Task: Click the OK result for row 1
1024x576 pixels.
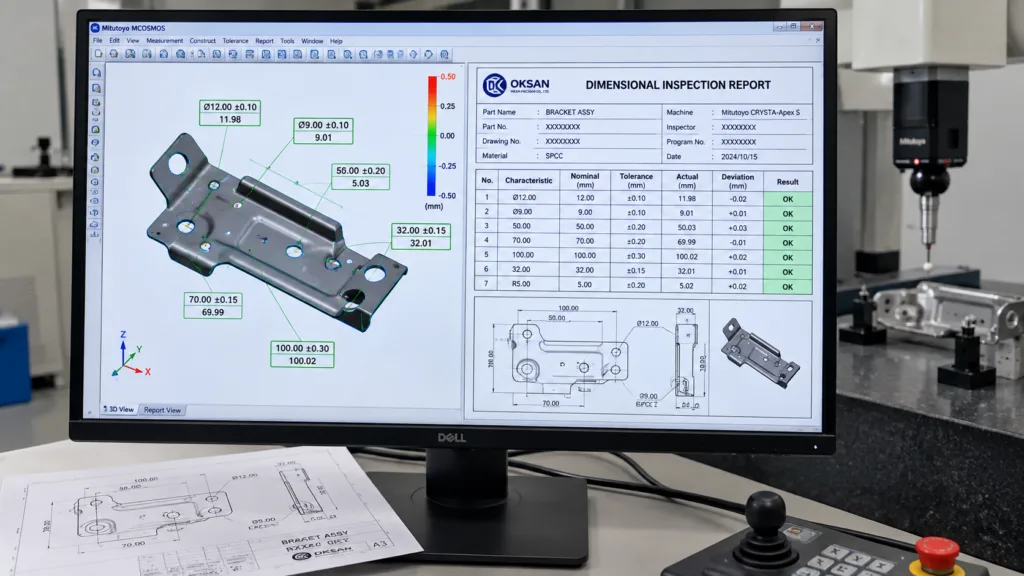Action: (x=788, y=199)
